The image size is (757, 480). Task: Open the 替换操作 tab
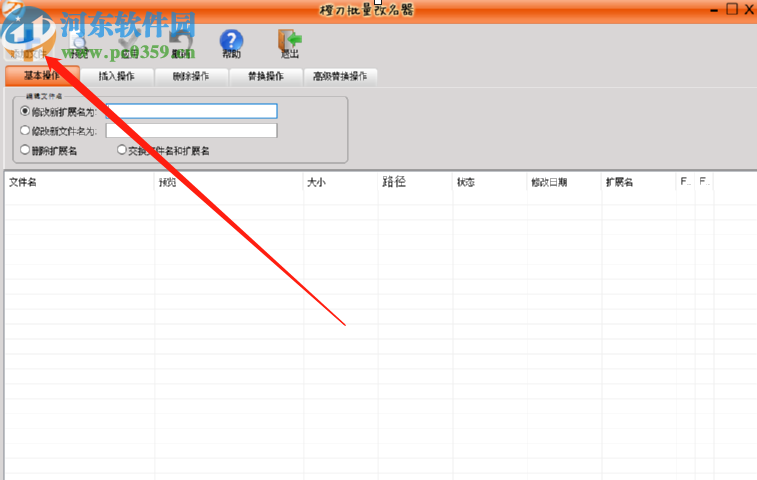tap(266, 76)
